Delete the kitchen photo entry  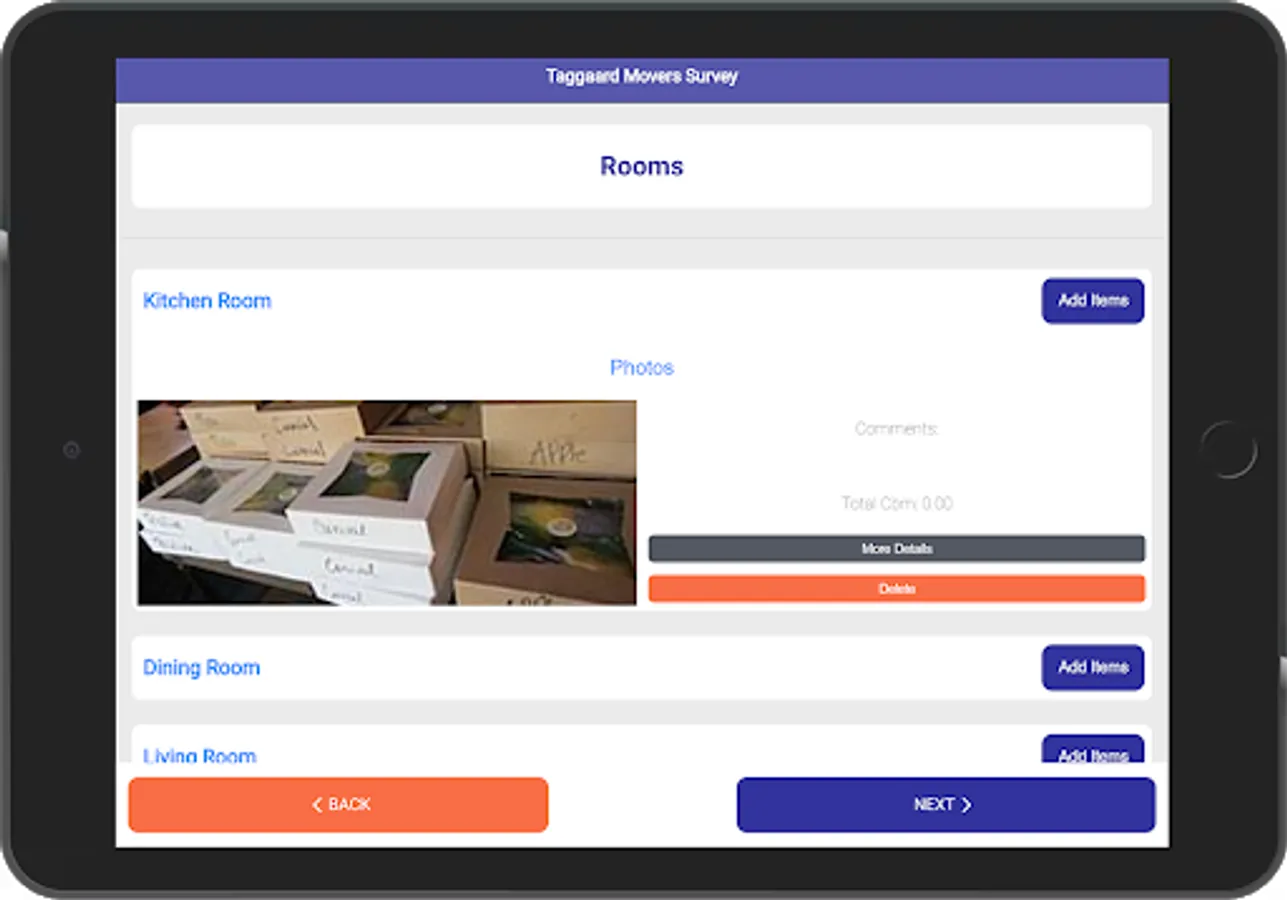click(x=896, y=589)
